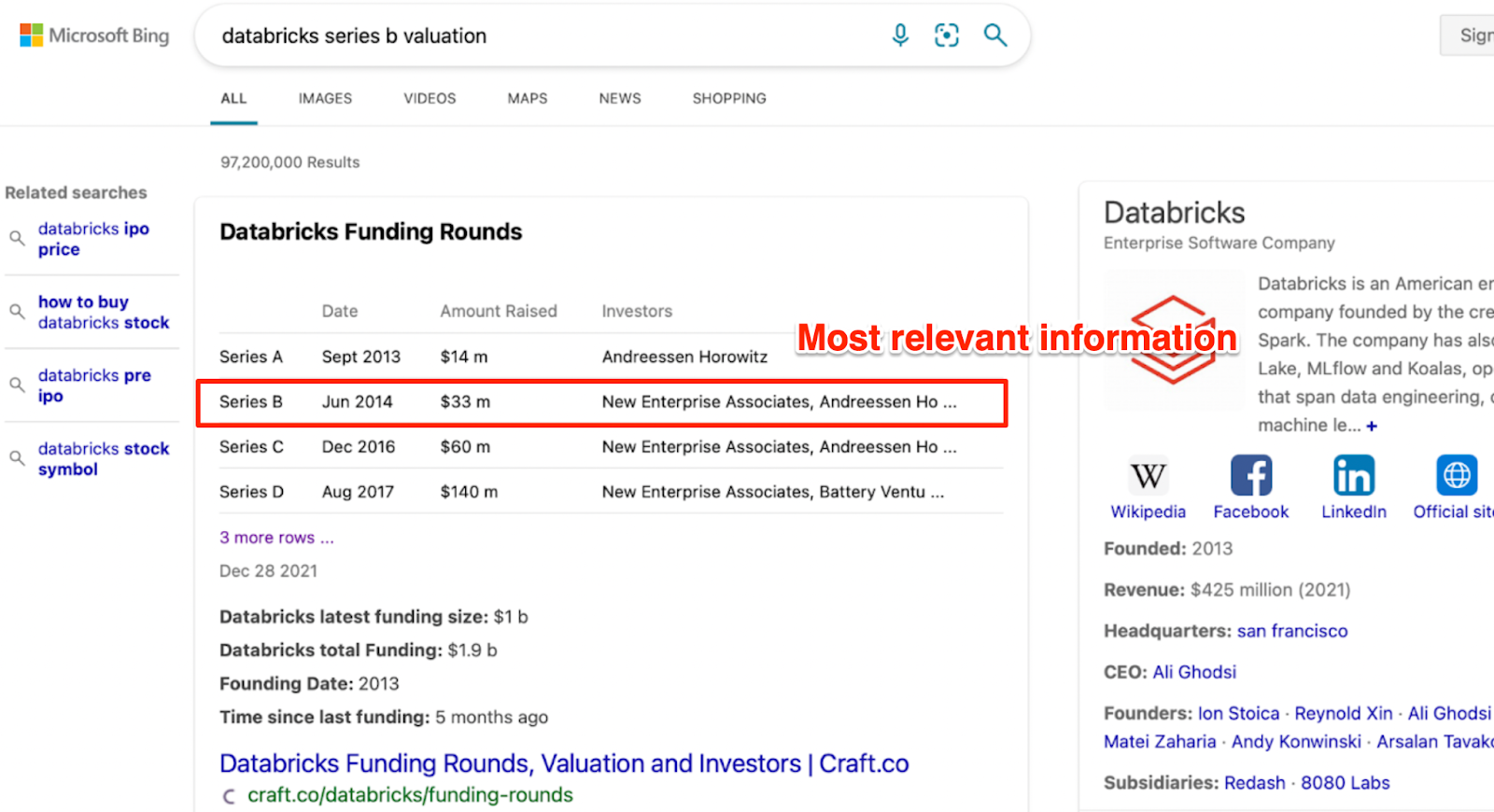1494x812 pixels.
Task: Click headquarters link san francisco
Action: pos(1292,631)
